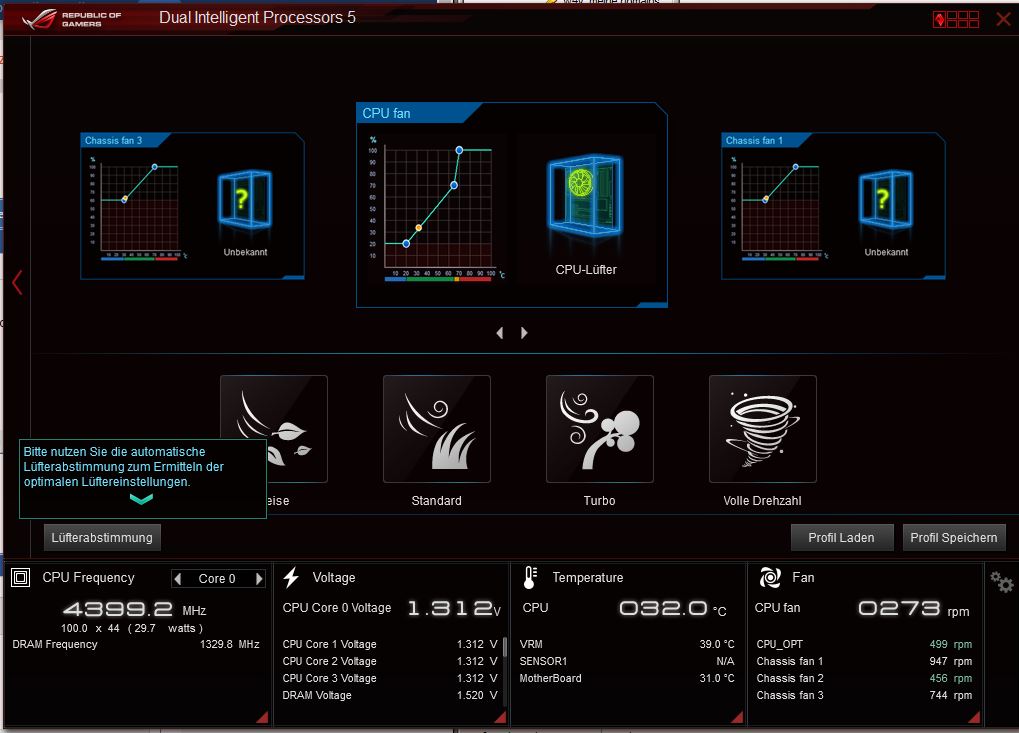Screen dimensions: 1019x733
Task: Click the 4399.2 MHz frequency readout
Action: (x=135, y=610)
